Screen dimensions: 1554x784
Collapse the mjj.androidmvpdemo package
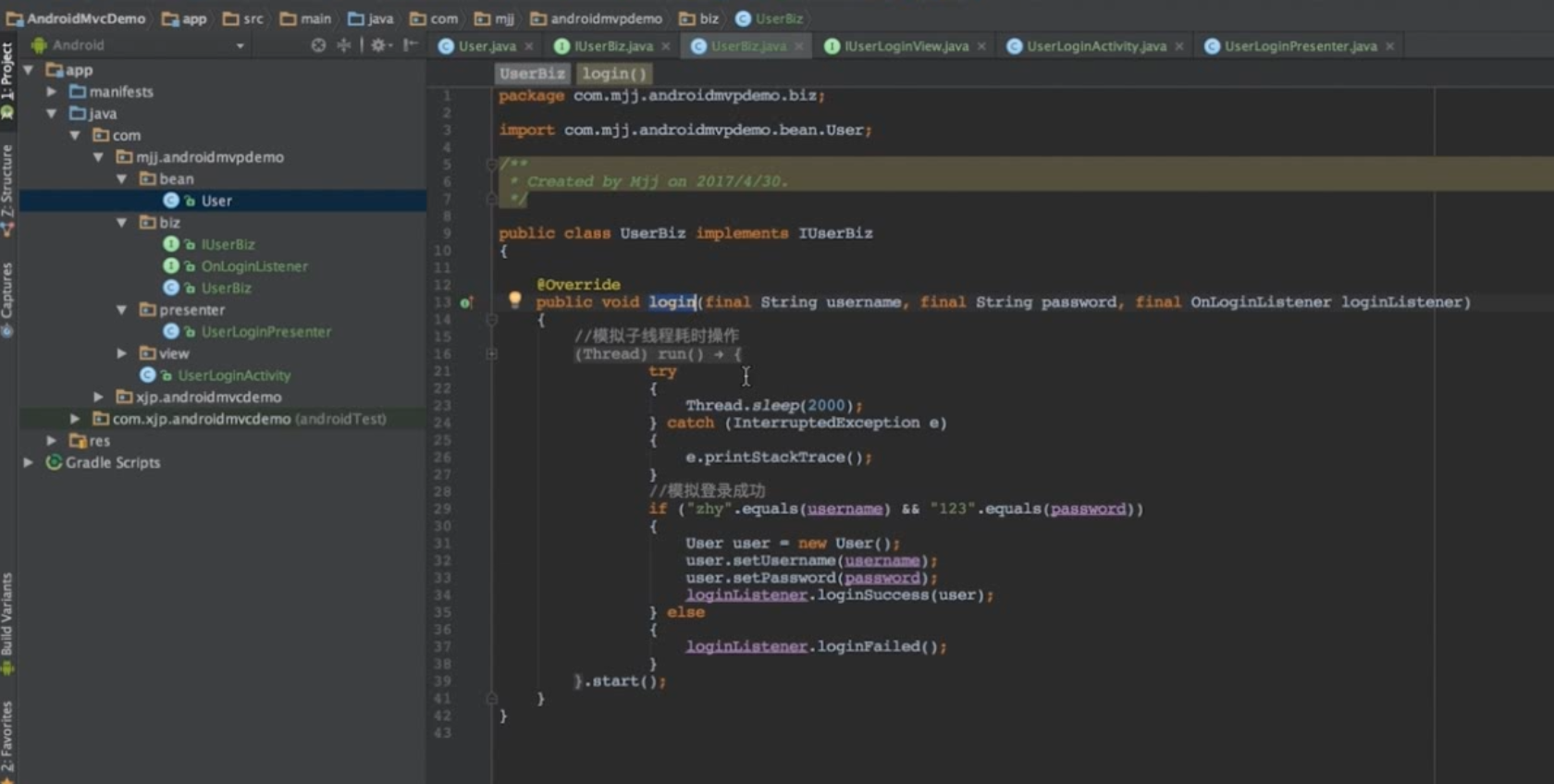click(98, 157)
